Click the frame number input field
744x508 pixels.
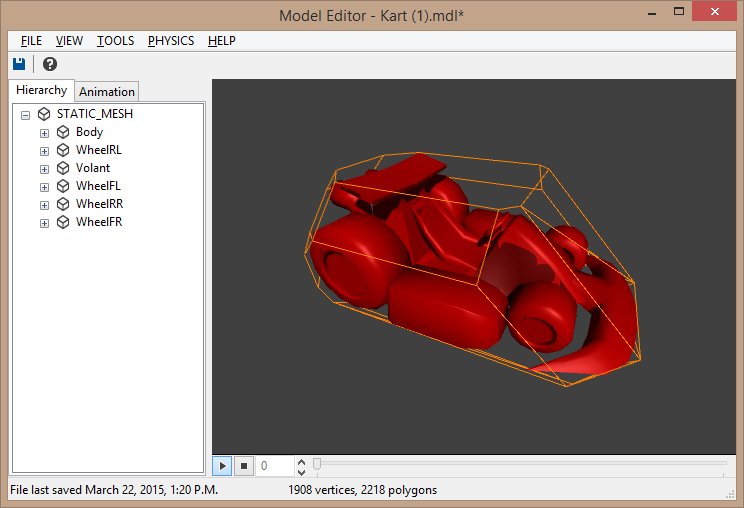pos(275,466)
